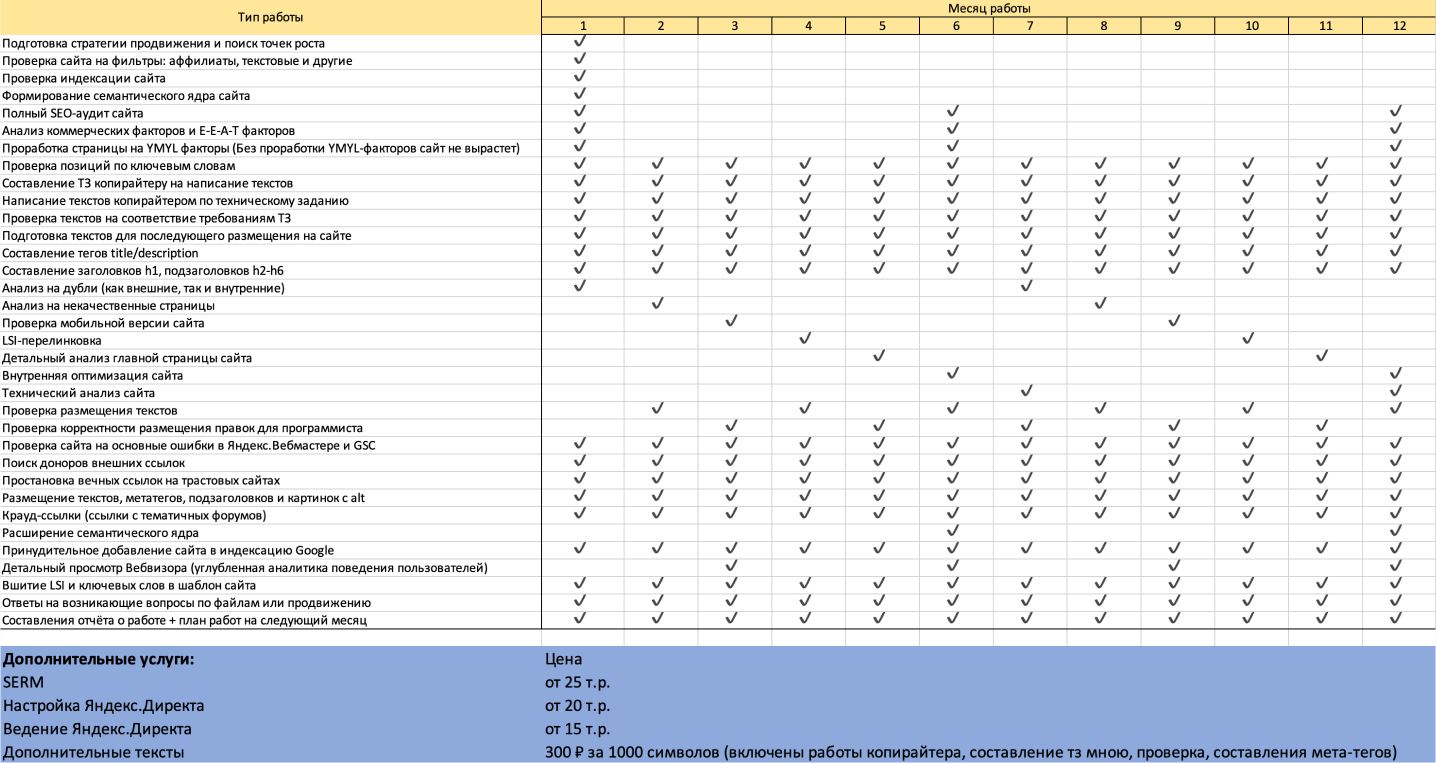Select cell 'LSI-перелинковка'
Image resolution: width=1436 pixels, height=763 pixels.
click(x=271, y=340)
